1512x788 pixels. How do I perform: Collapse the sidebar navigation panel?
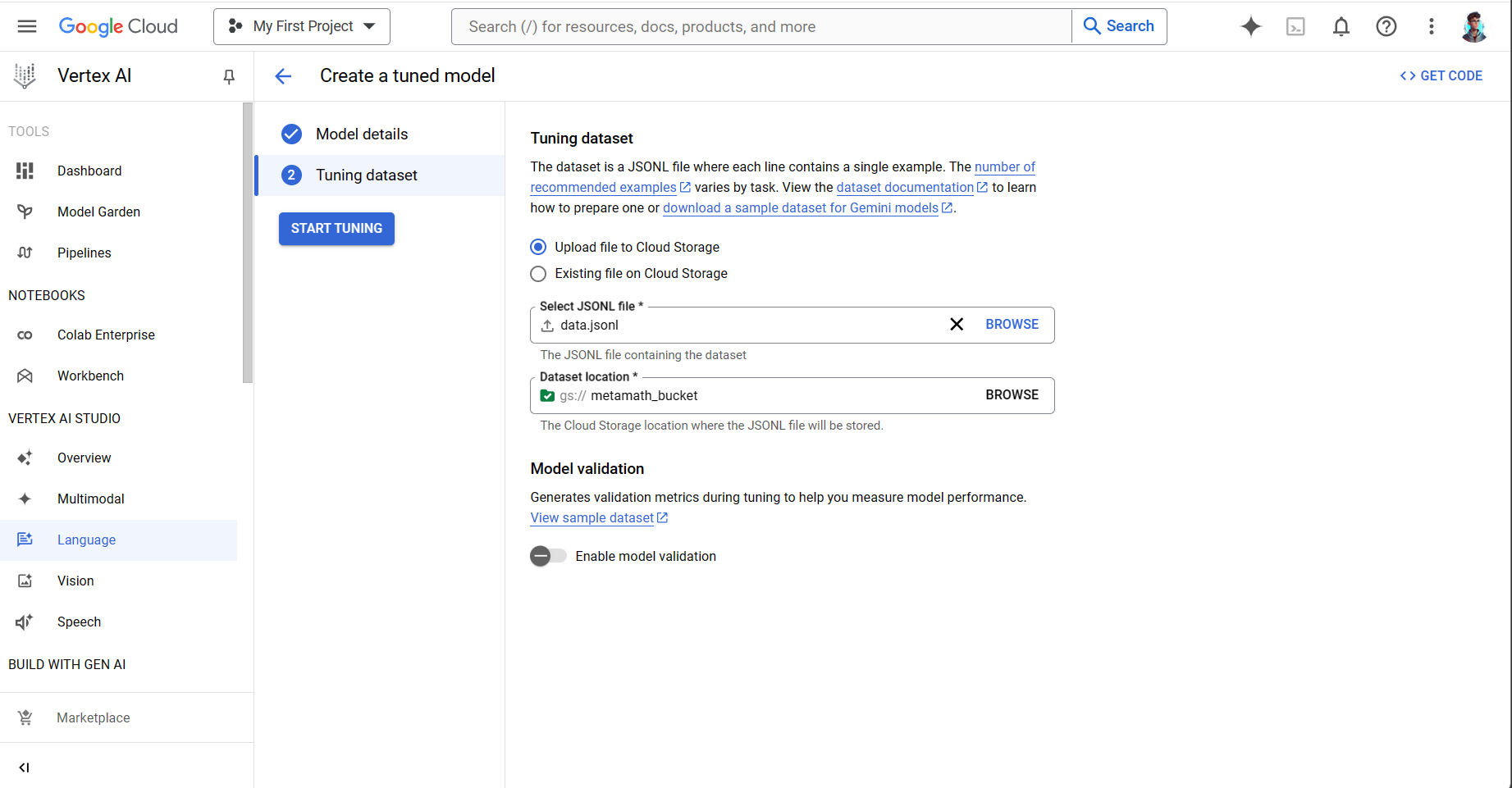coord(25,768)
